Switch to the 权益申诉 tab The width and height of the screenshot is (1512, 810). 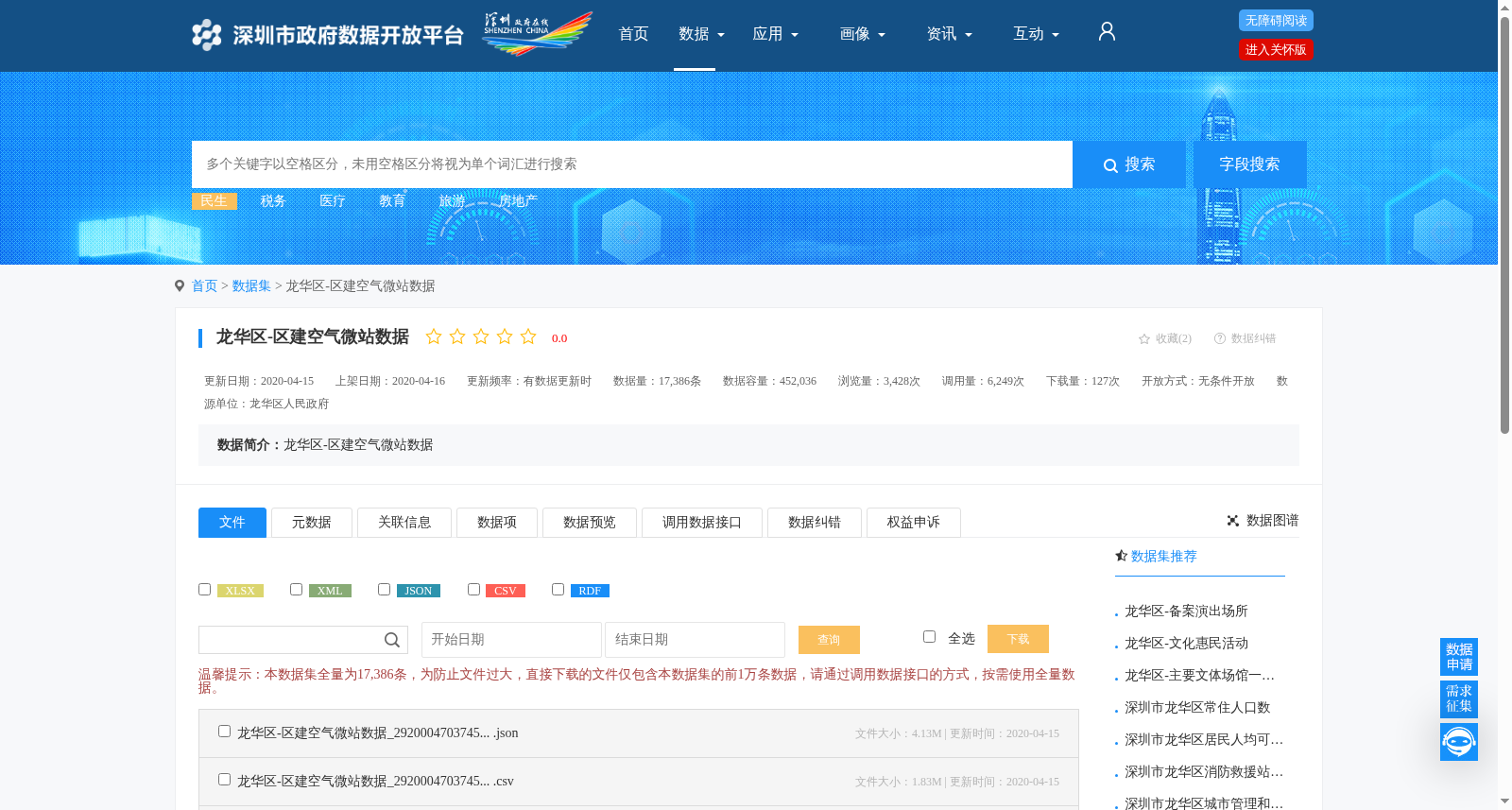click(x=914, y=523)
